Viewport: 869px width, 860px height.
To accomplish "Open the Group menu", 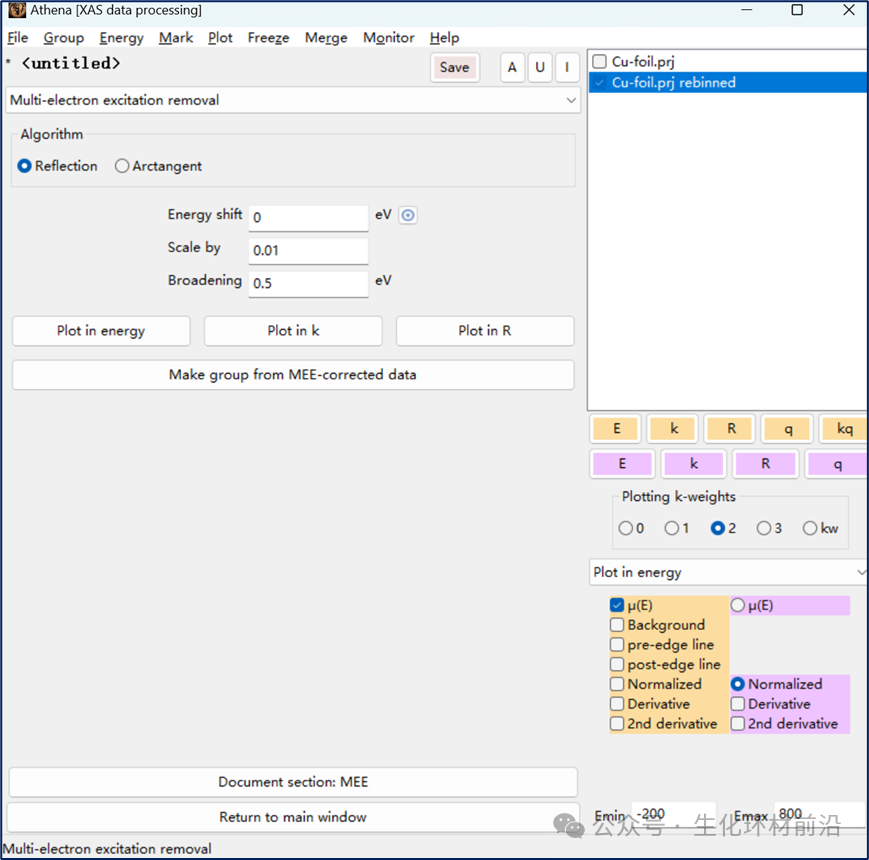I will click(x=64, y=38).
